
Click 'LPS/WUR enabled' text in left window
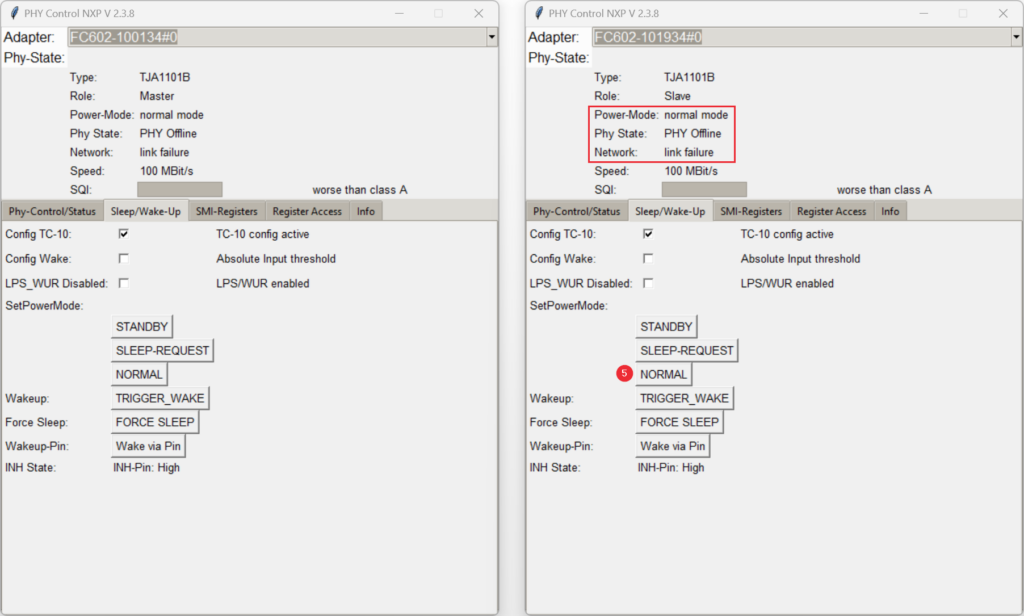(263, 284)
